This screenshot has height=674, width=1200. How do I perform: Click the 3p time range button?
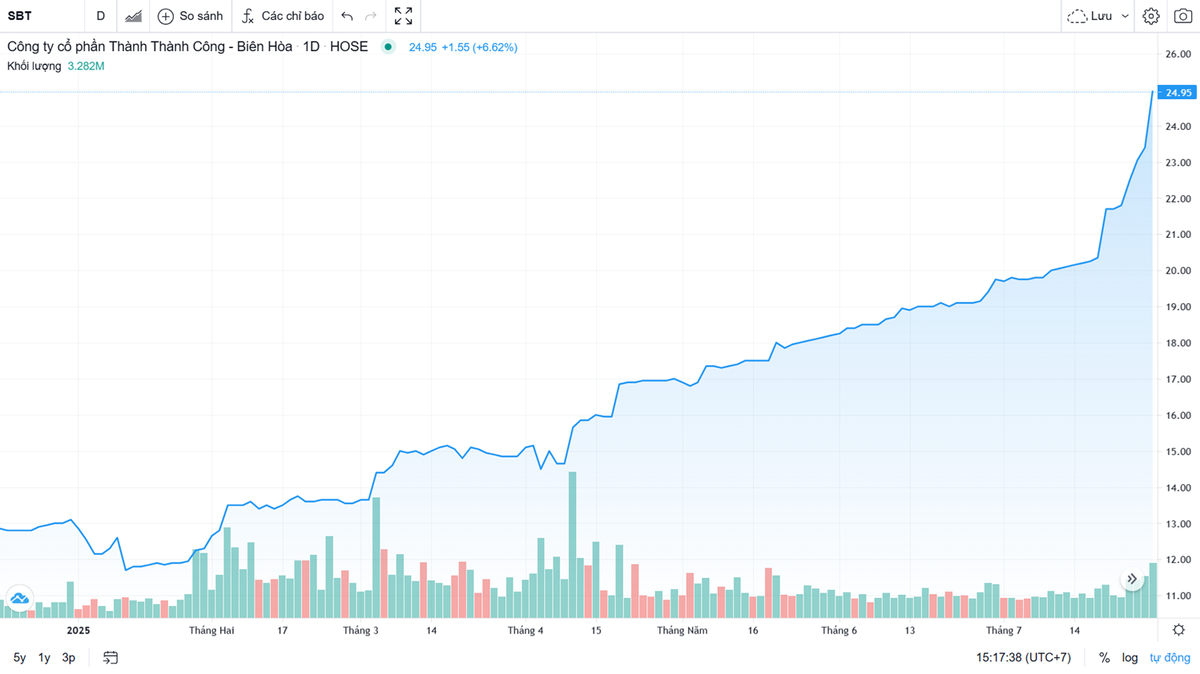pyautogui.click(x=68, y=657)
